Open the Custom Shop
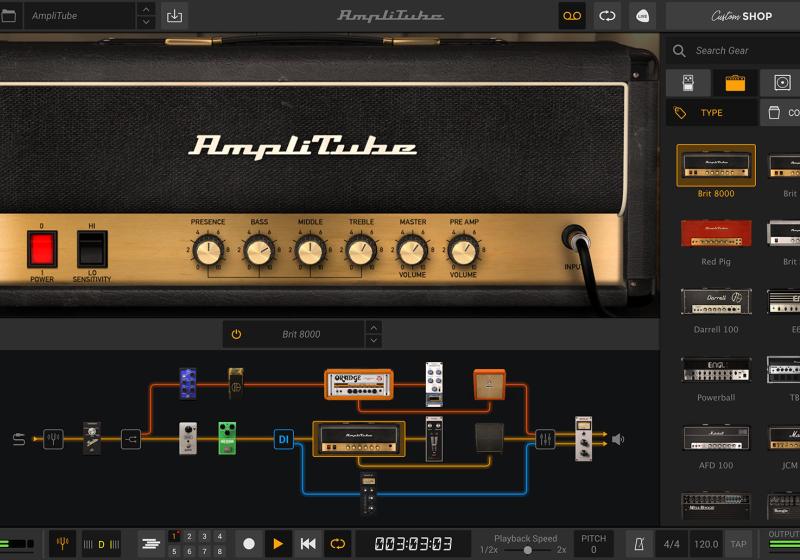Viewport: 800px width, 560px height. [x=741, y=15]
